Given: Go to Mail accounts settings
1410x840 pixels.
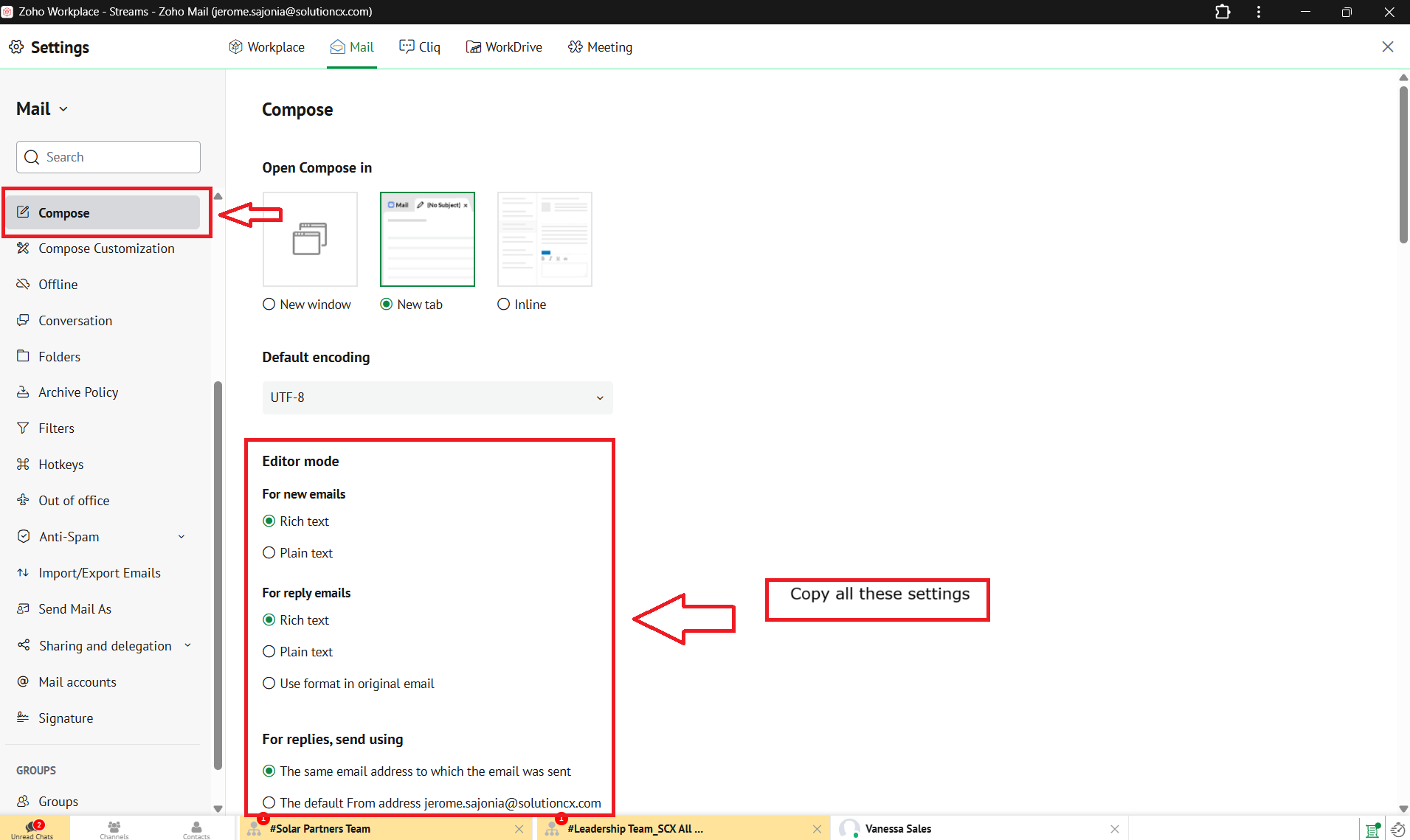Looking at the screenshot, I should click(x=77, y=682).
